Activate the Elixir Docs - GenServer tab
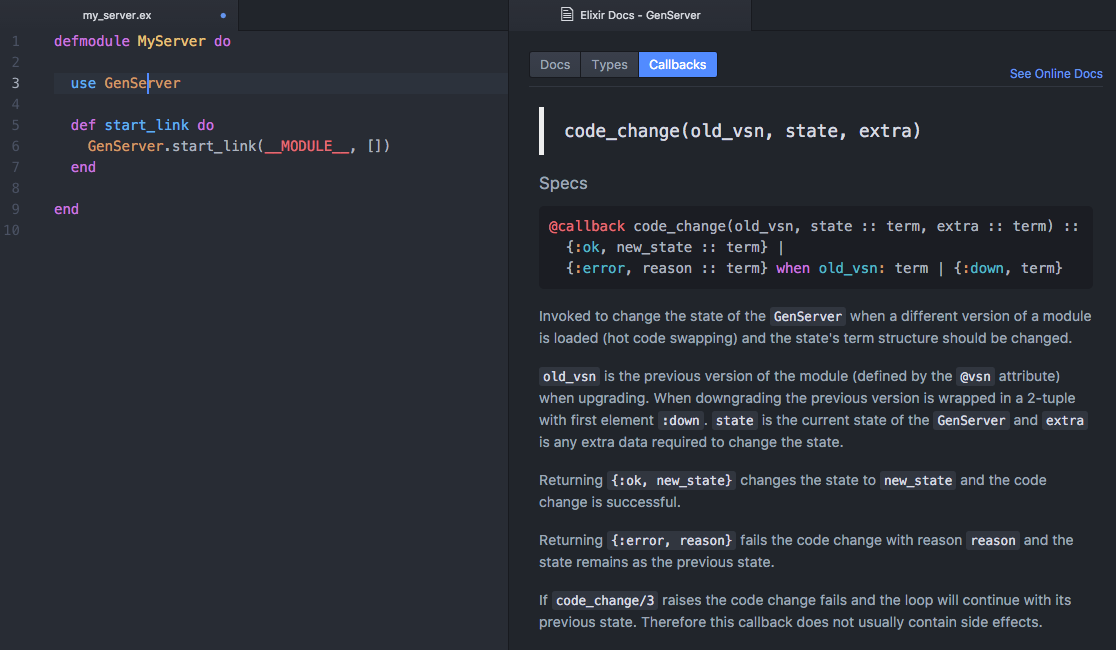 pyautogui.click(x=640, y=16)
